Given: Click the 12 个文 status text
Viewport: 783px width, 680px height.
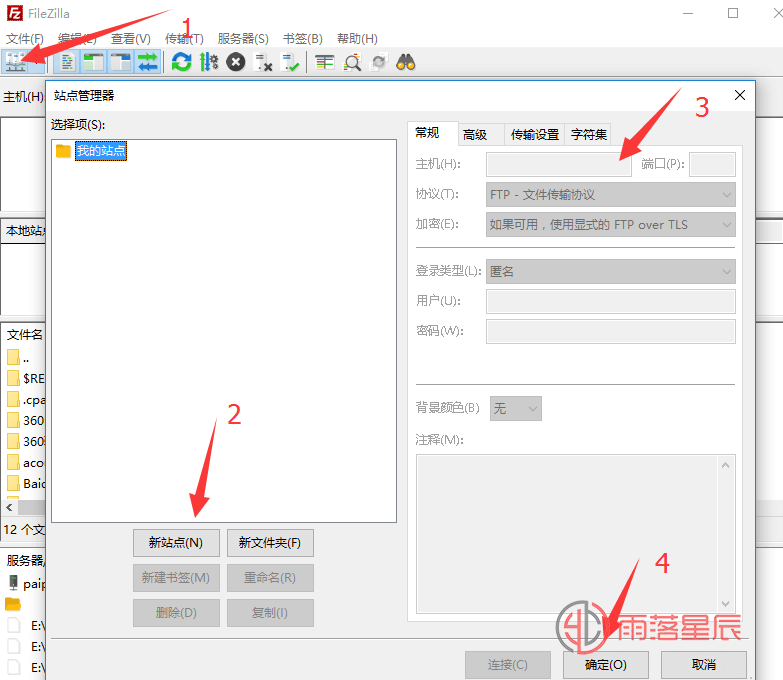Looking at the screenshot, I should pyautogui.click(x=24, y=529).
